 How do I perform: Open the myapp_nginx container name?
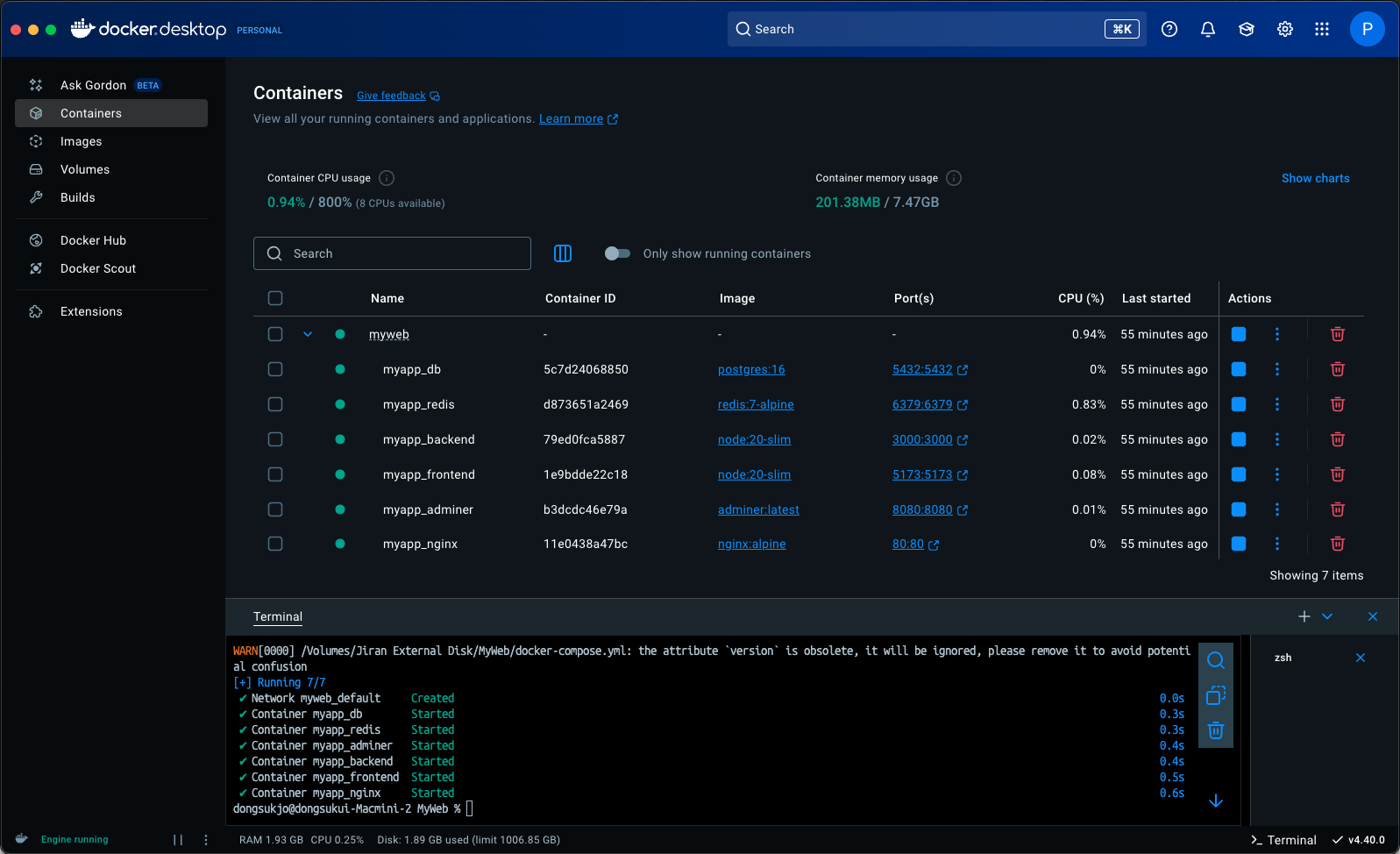(420, 544)
